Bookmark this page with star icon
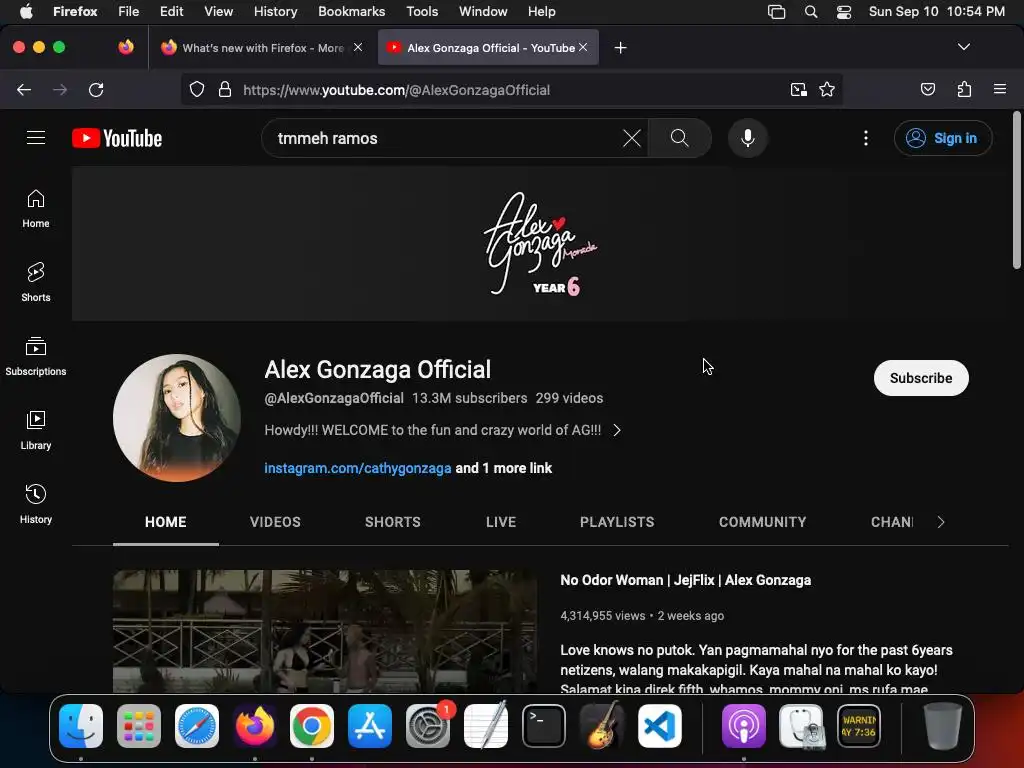The width and height of the screenshot is (1024, 768). pos(827,89)
